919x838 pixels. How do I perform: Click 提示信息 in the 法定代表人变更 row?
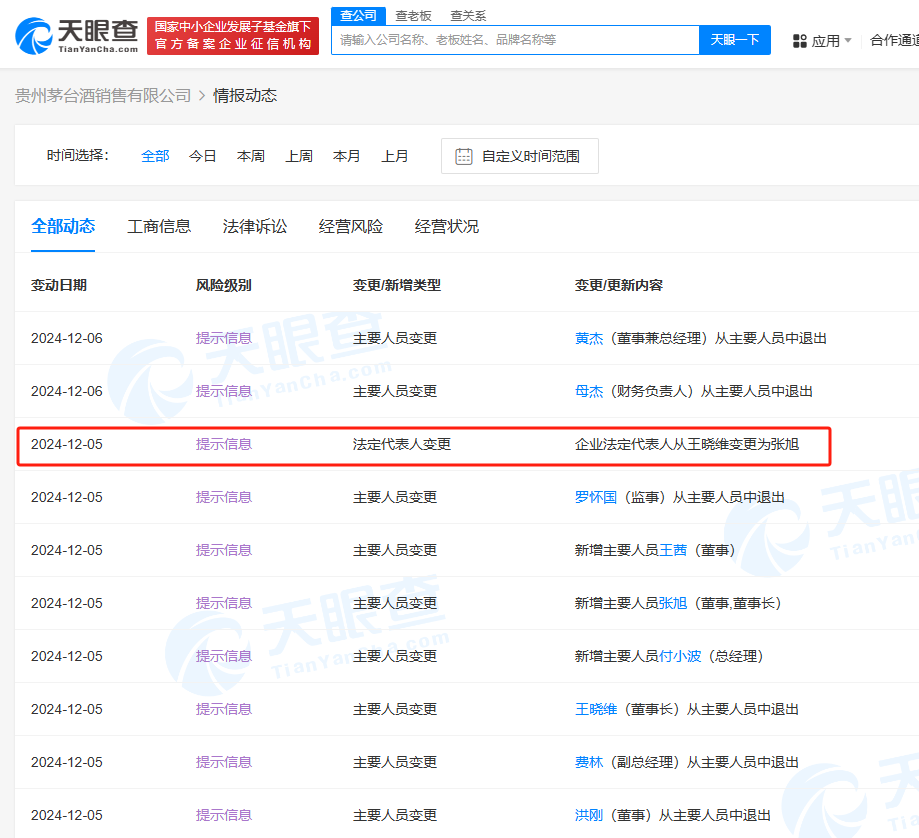tap(224, 445)
